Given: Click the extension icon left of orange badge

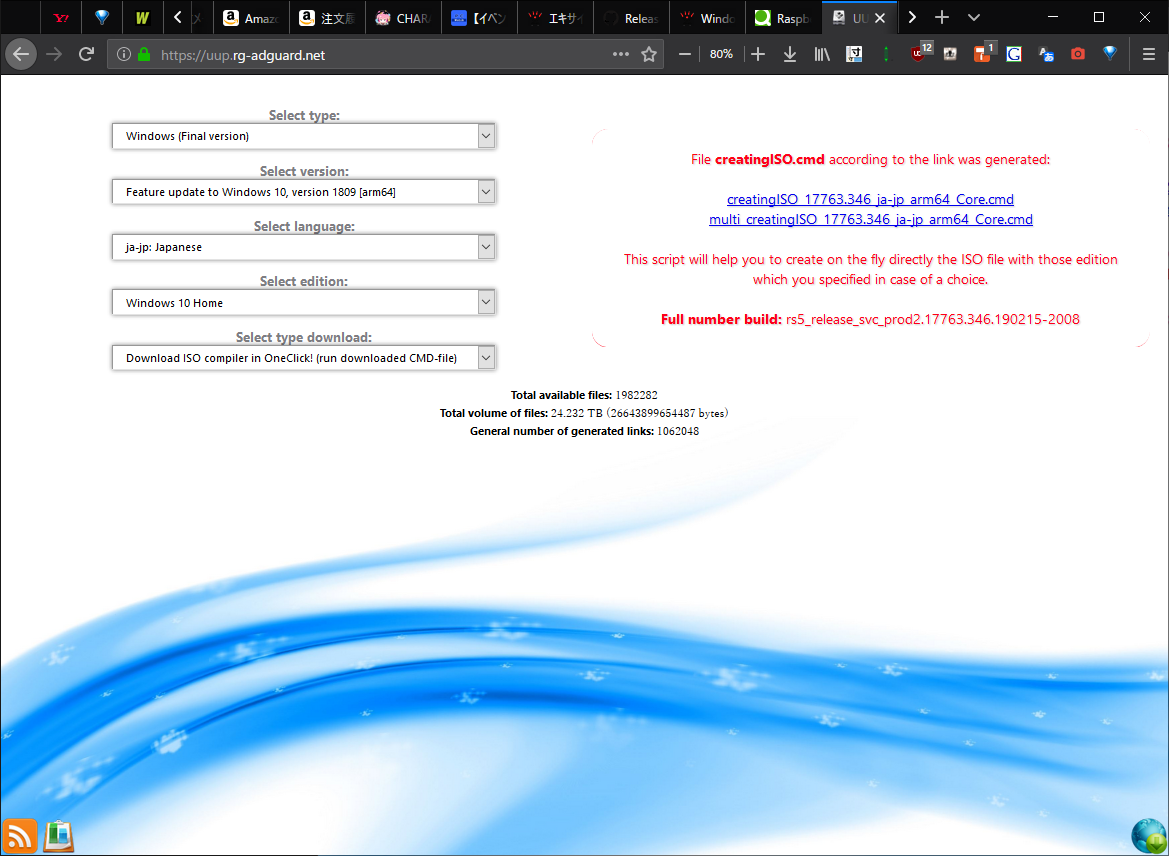Looking at the screenshot, I should click(950, 54).
